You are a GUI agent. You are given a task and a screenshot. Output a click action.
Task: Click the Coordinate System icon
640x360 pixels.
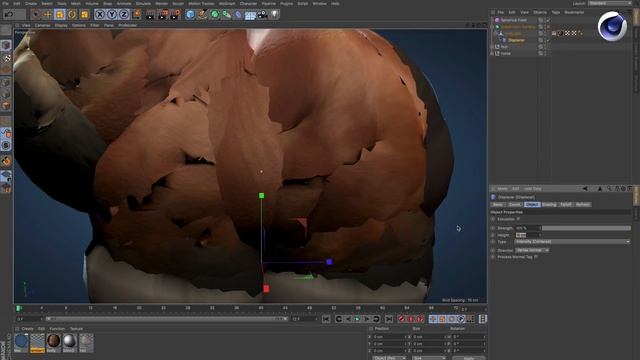[136, 15]
